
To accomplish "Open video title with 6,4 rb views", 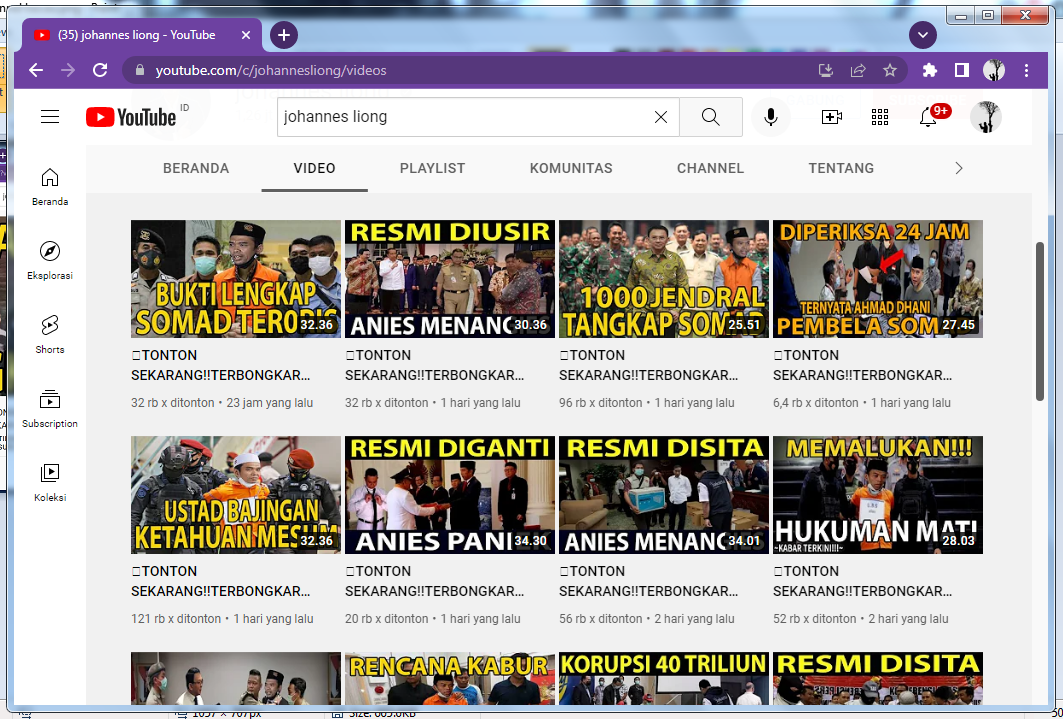I will 862,365.
